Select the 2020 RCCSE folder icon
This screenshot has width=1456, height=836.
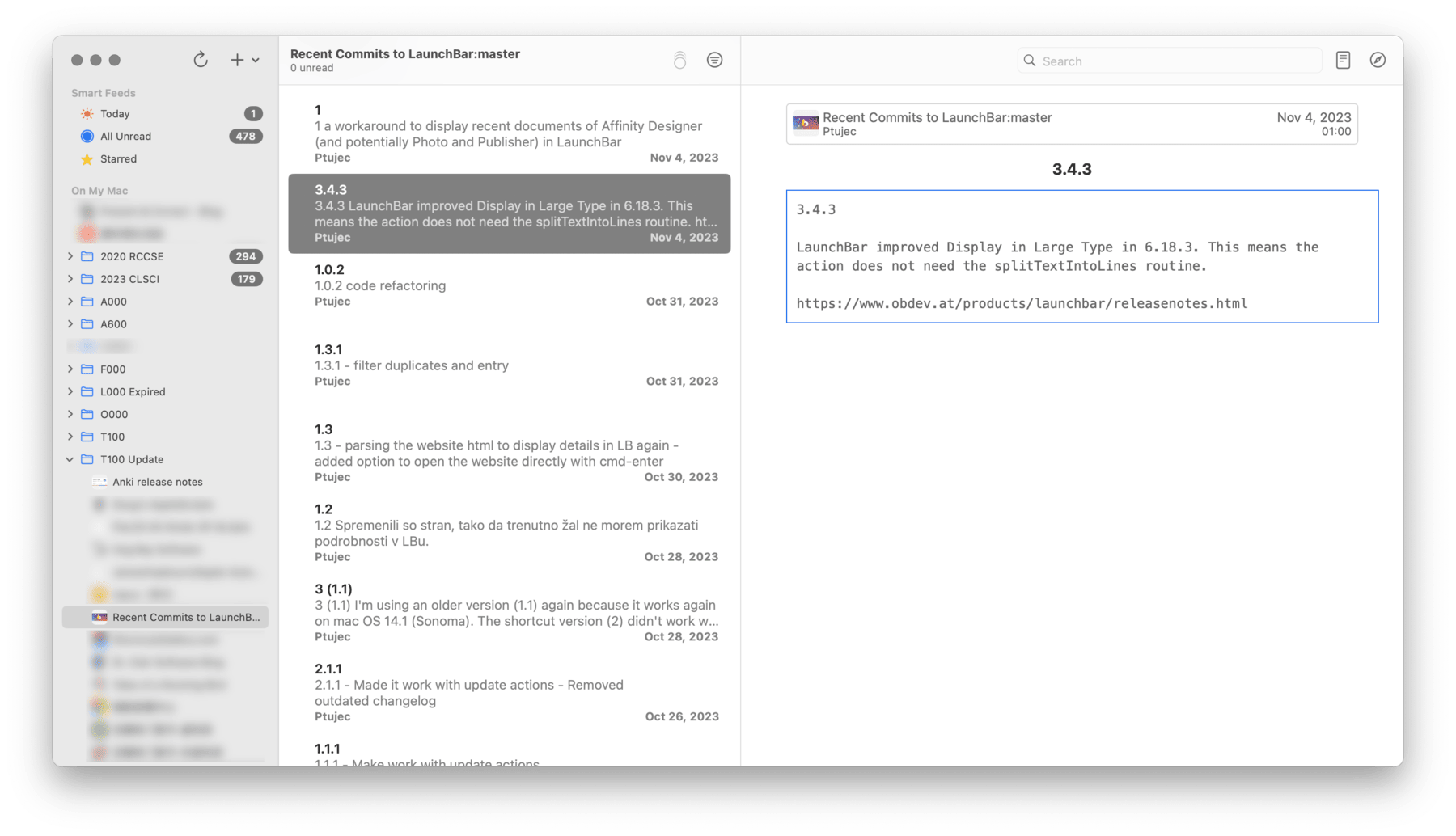(x=87, y=256)
